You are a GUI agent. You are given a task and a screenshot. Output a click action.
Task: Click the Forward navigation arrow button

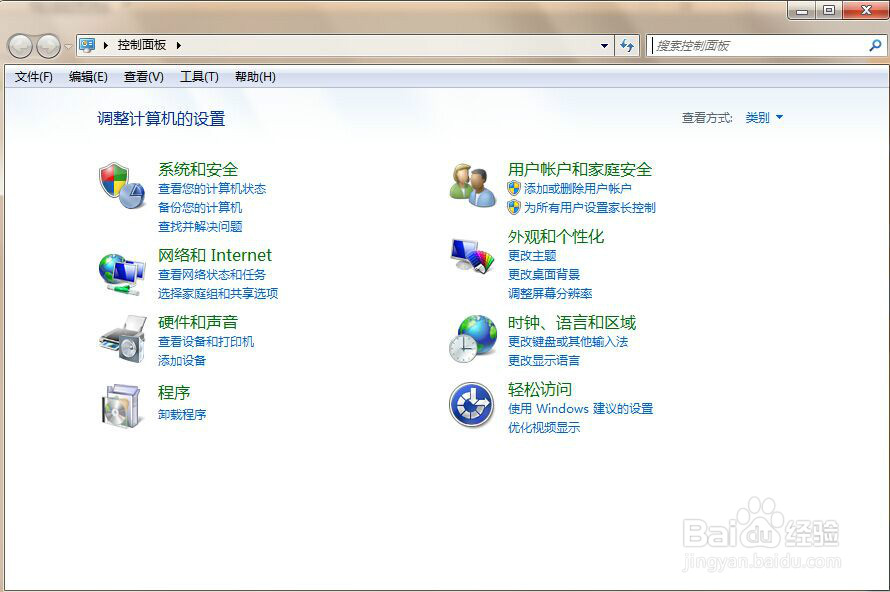(x=48, y=46)
